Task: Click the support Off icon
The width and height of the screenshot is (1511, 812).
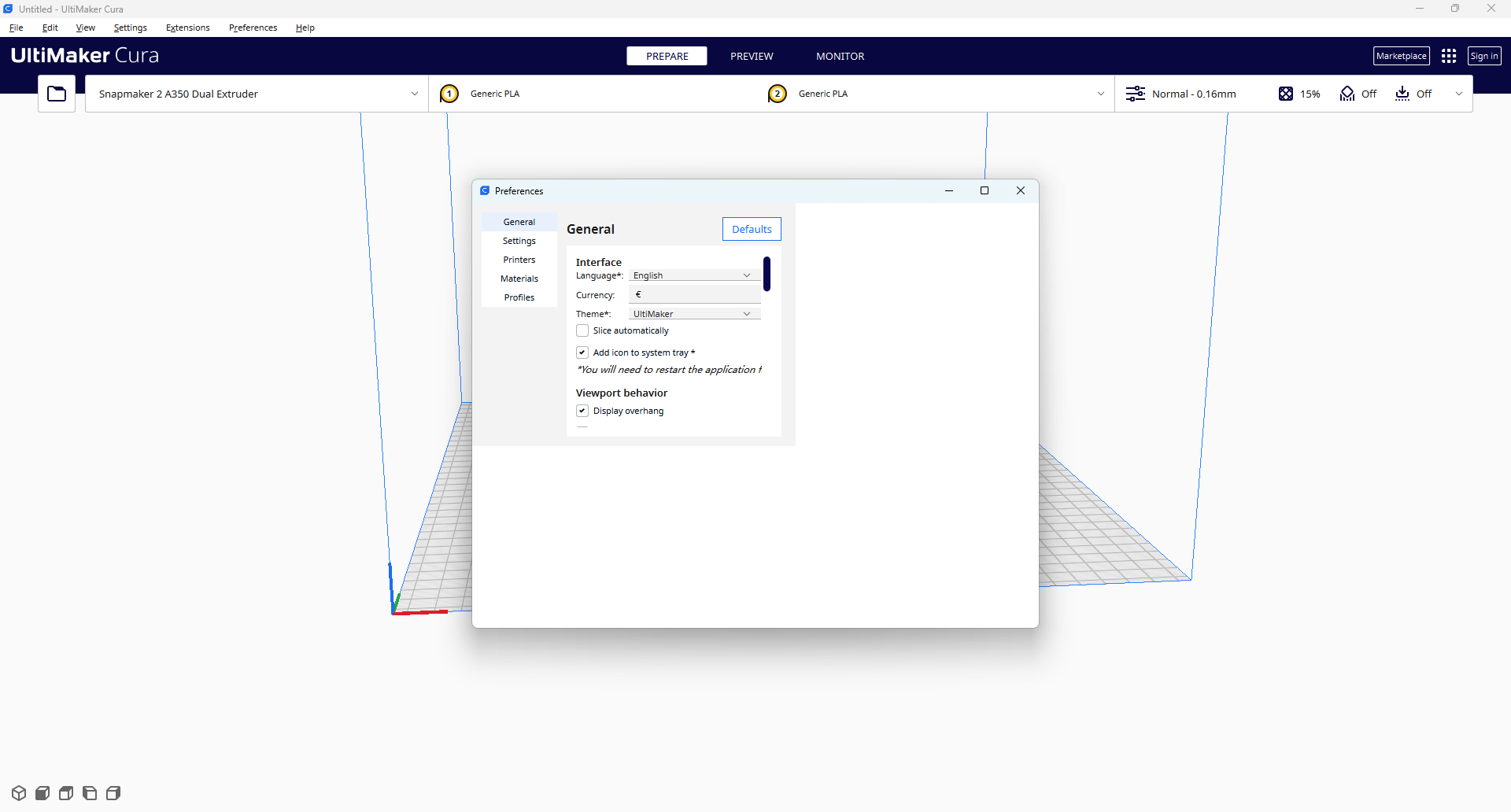Action: (1347, 94)
